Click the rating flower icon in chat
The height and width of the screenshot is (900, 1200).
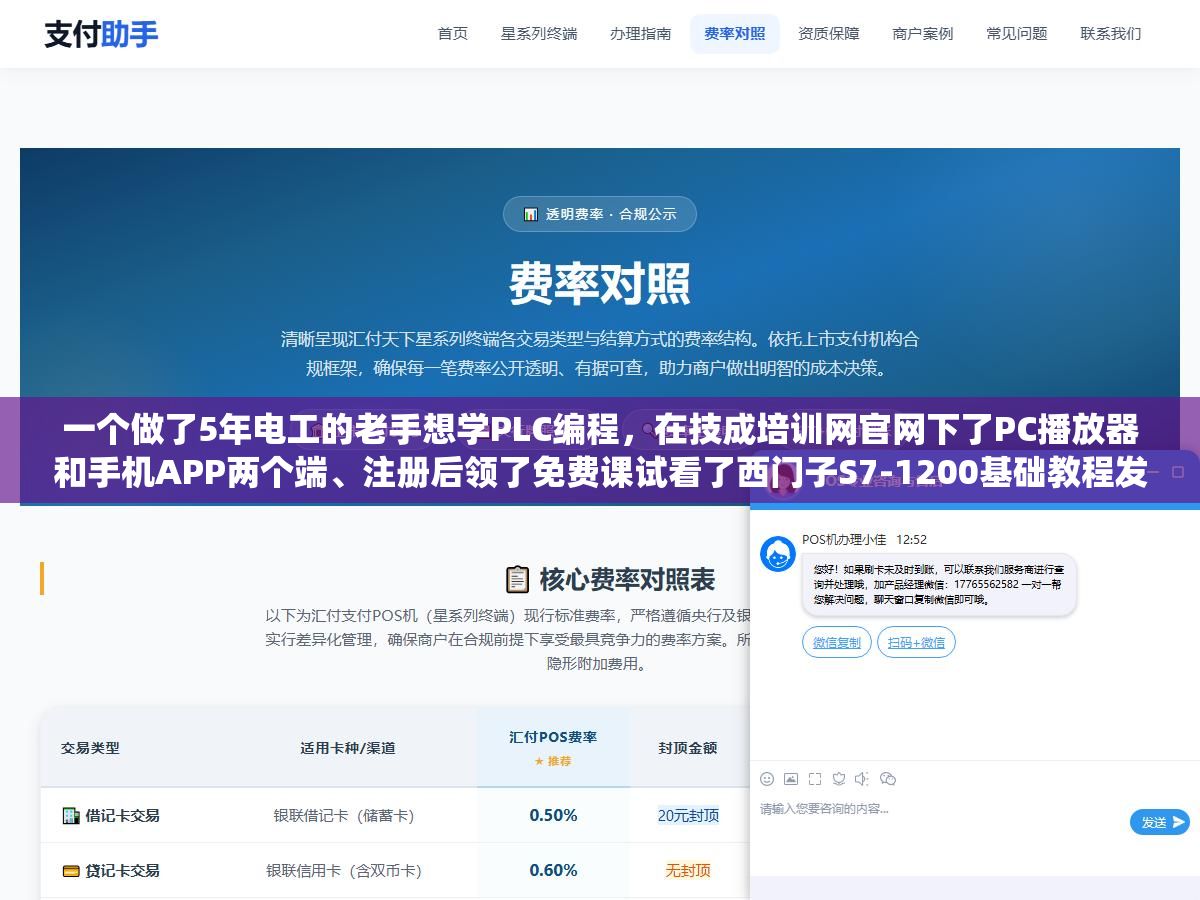point(839,779)
